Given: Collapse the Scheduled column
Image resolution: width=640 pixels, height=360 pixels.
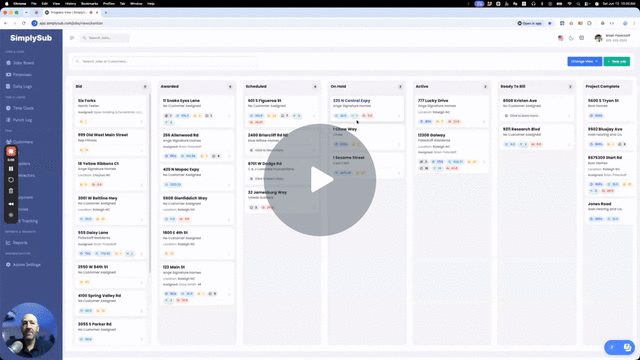Looking at the screenshot, I should coord(315,87).
